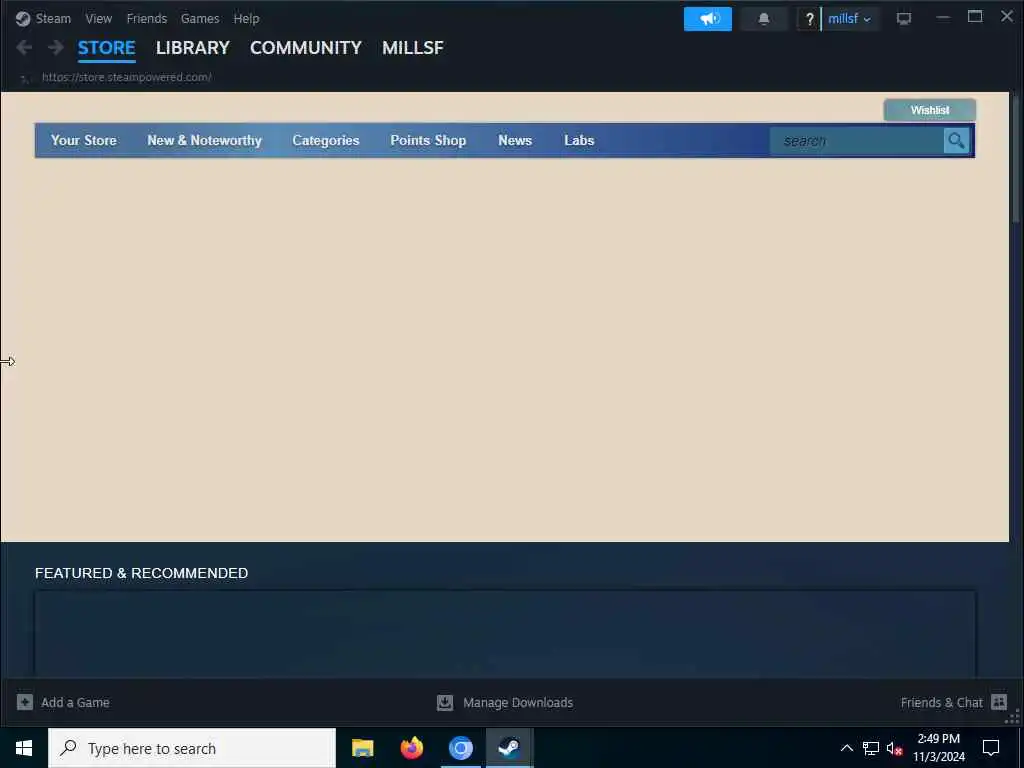Open the View menu
1024x768 pixels.
coord(99,18)
